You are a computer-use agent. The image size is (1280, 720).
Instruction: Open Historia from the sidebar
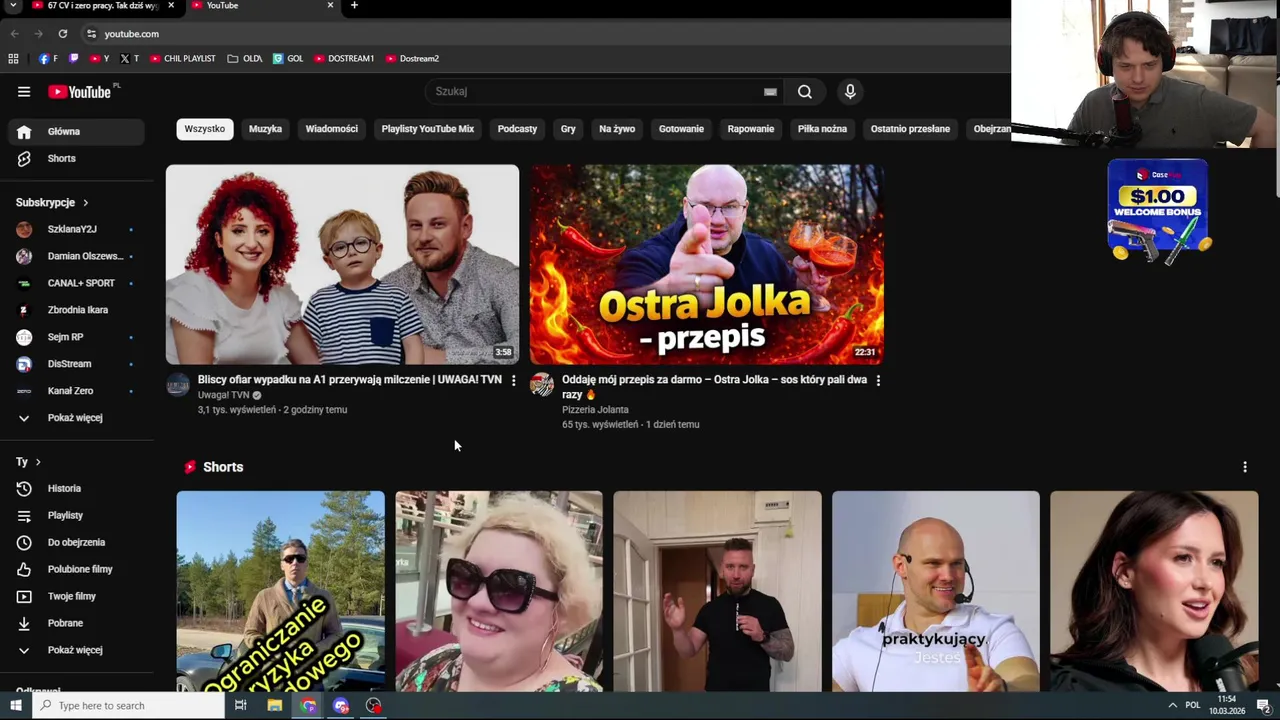coord(76,489)
